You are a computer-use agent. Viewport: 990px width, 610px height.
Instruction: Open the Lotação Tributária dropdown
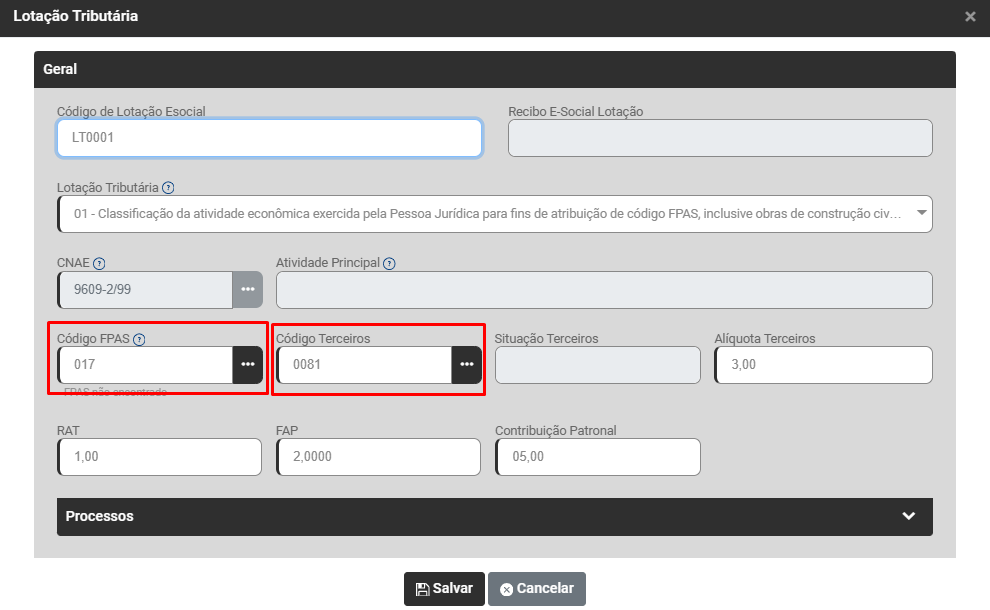(494, 213)
